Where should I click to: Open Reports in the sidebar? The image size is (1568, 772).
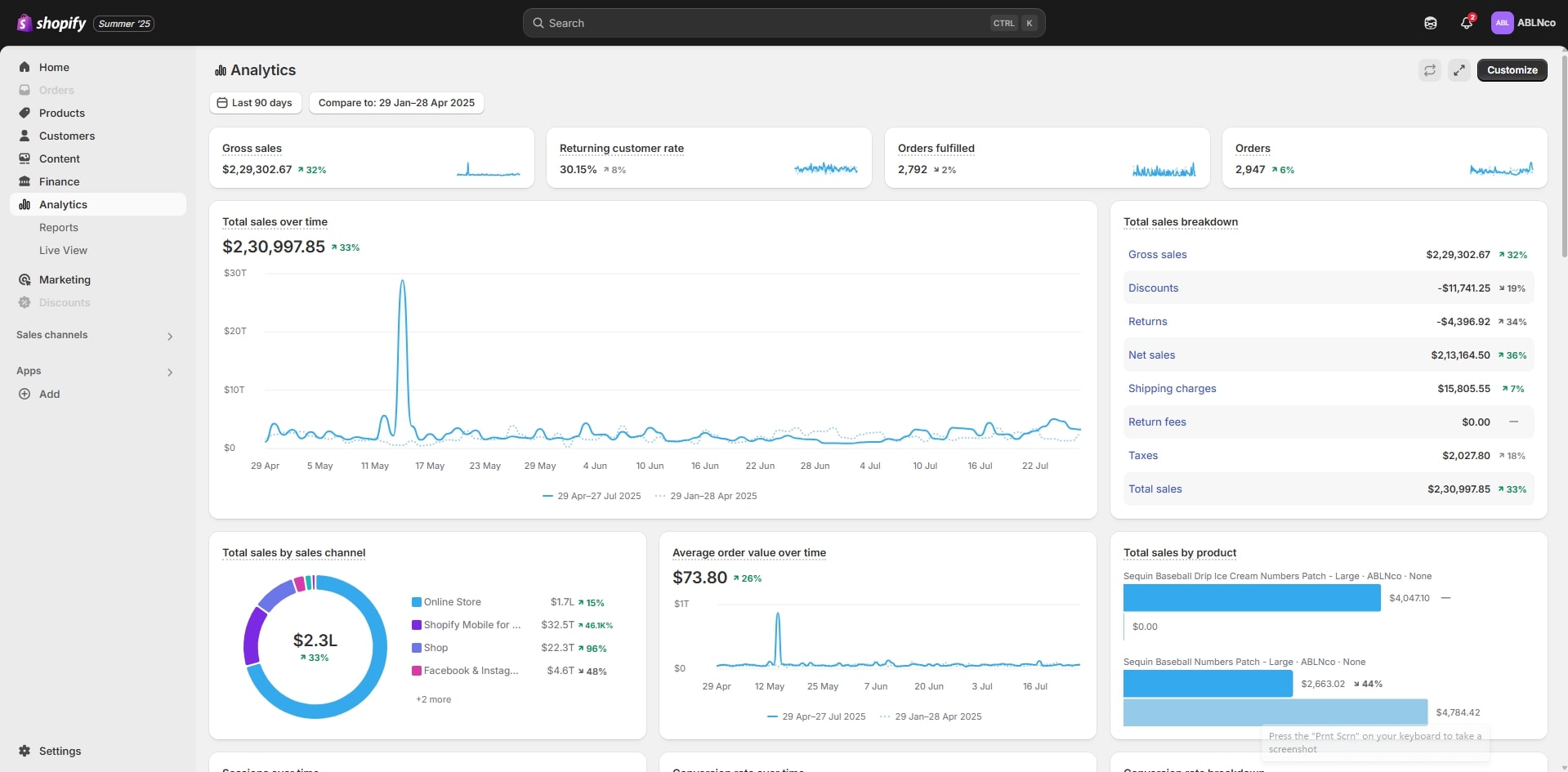coord(59,227)
